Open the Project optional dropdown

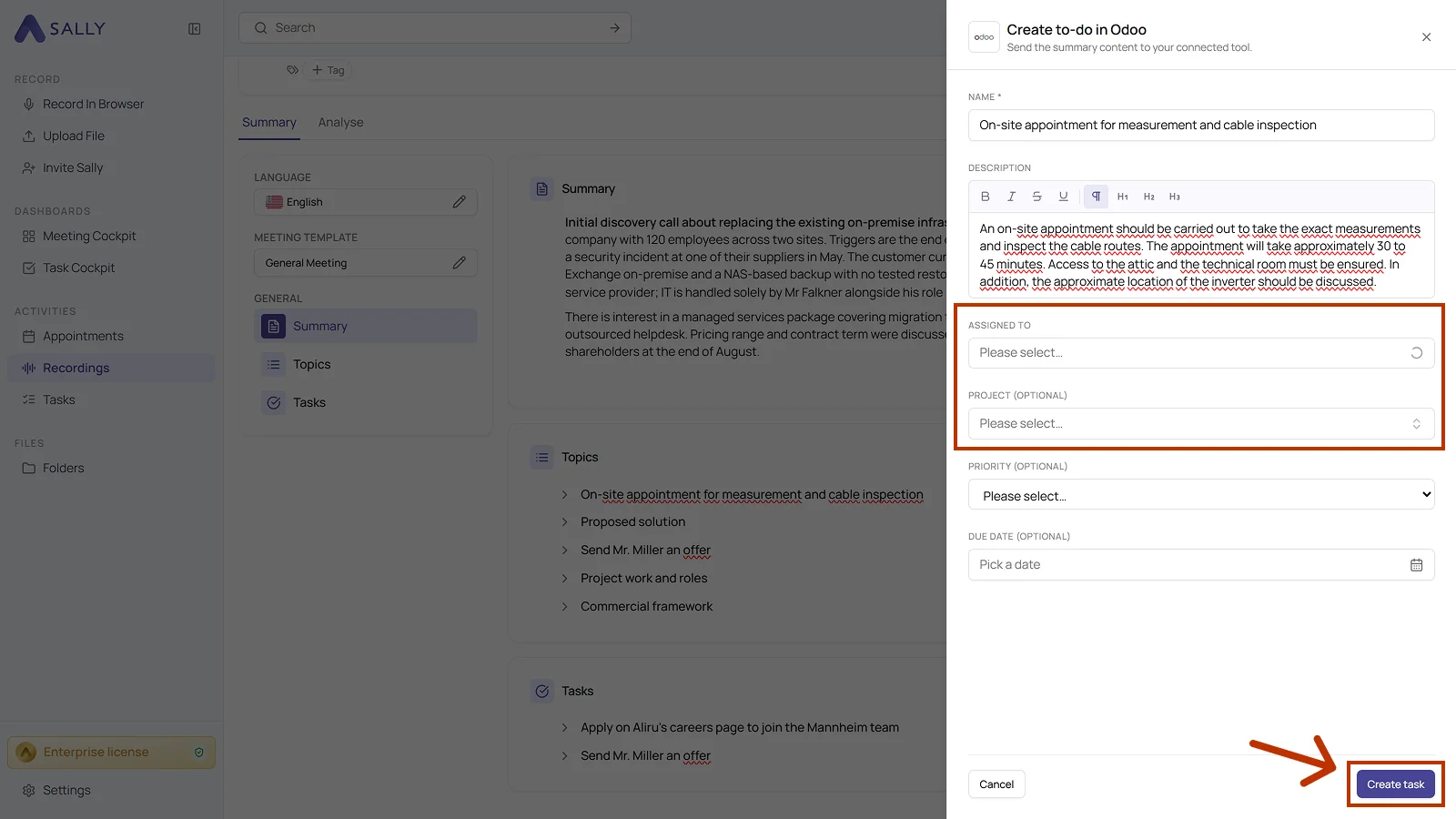click(x=1201, y=424)
